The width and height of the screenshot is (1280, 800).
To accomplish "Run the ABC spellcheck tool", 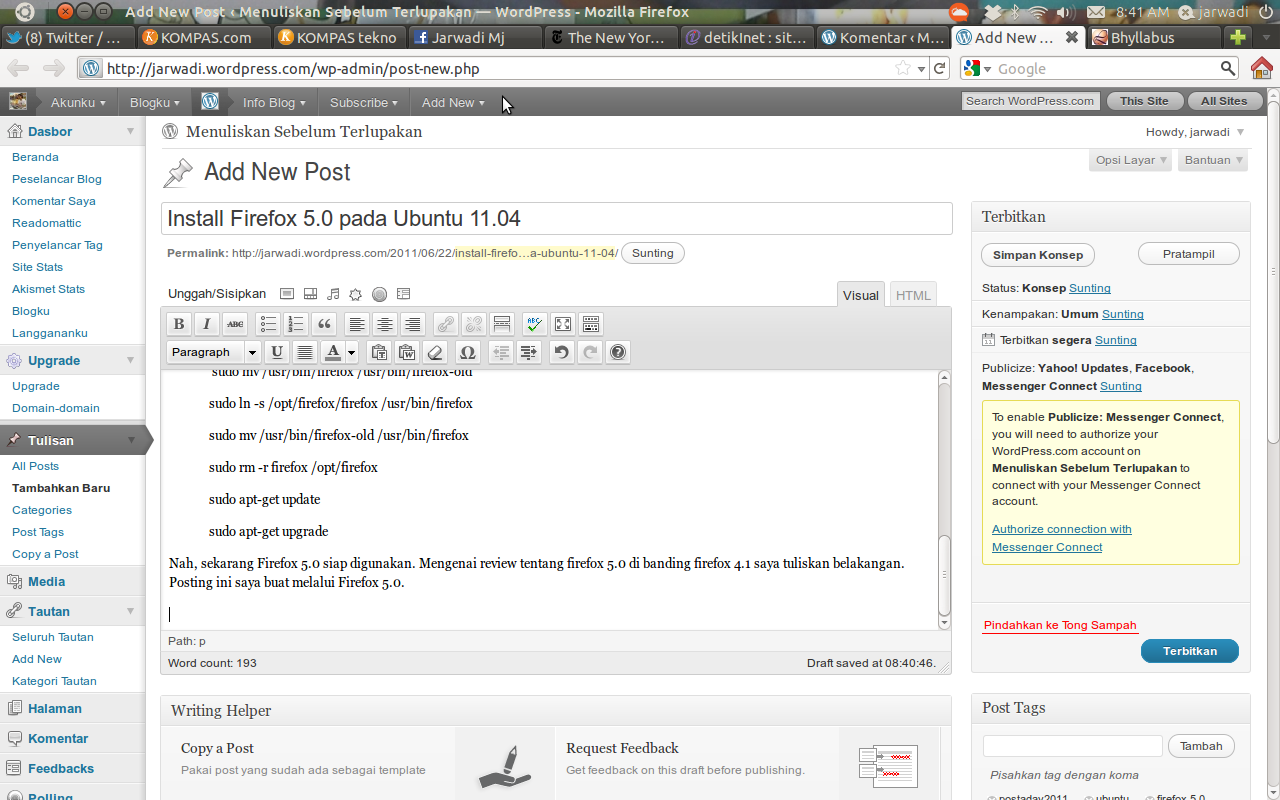I will (x=534, y=324).
